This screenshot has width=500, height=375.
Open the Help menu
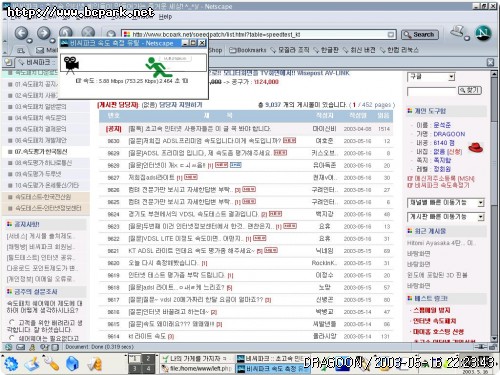(165, 16)
